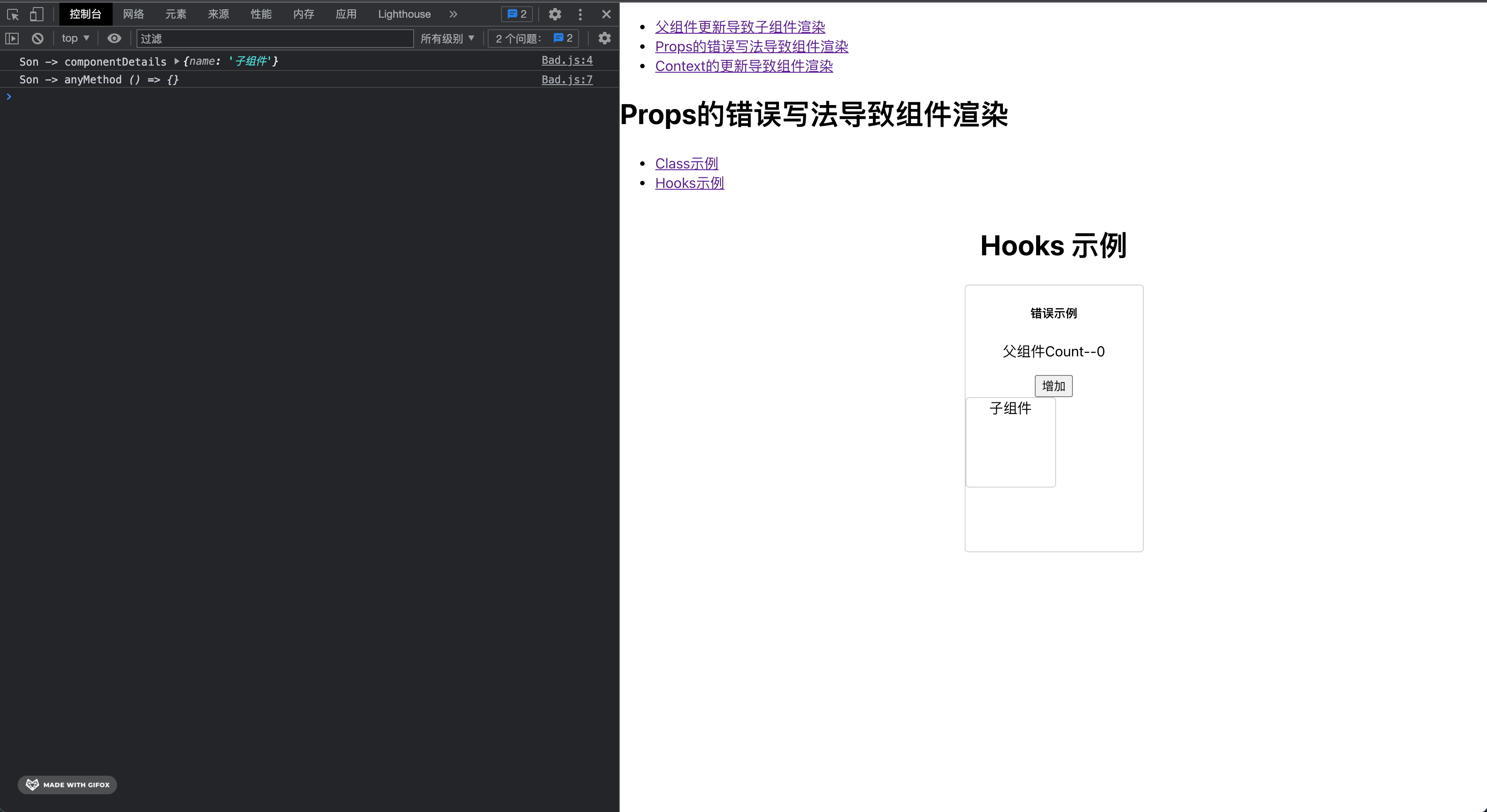1487x812 pixels.
Task: Click the issues badge in tab bar
Action: point(517,14)
